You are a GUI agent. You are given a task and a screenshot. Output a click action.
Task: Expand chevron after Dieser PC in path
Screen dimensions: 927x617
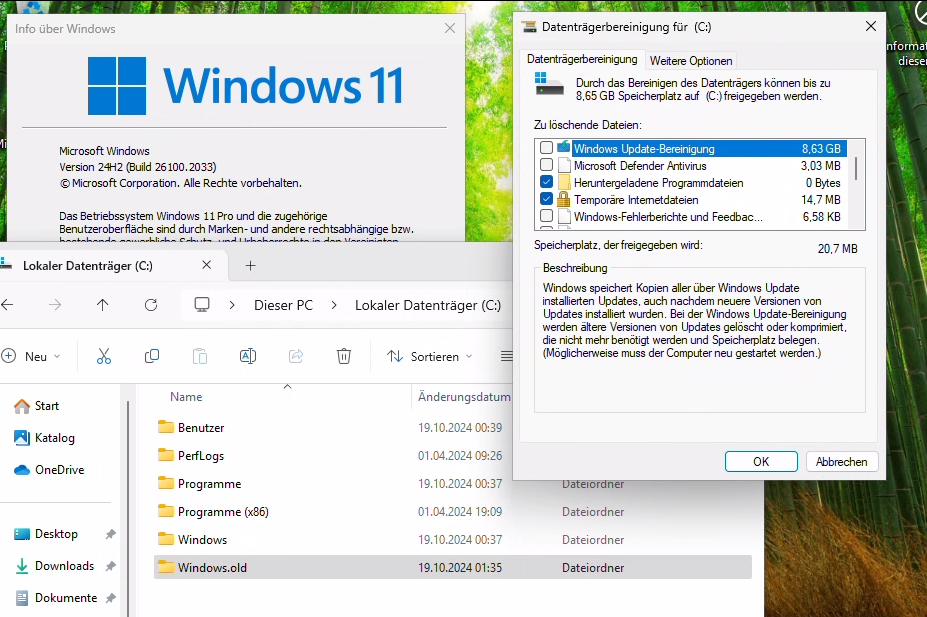pos(334,305)
